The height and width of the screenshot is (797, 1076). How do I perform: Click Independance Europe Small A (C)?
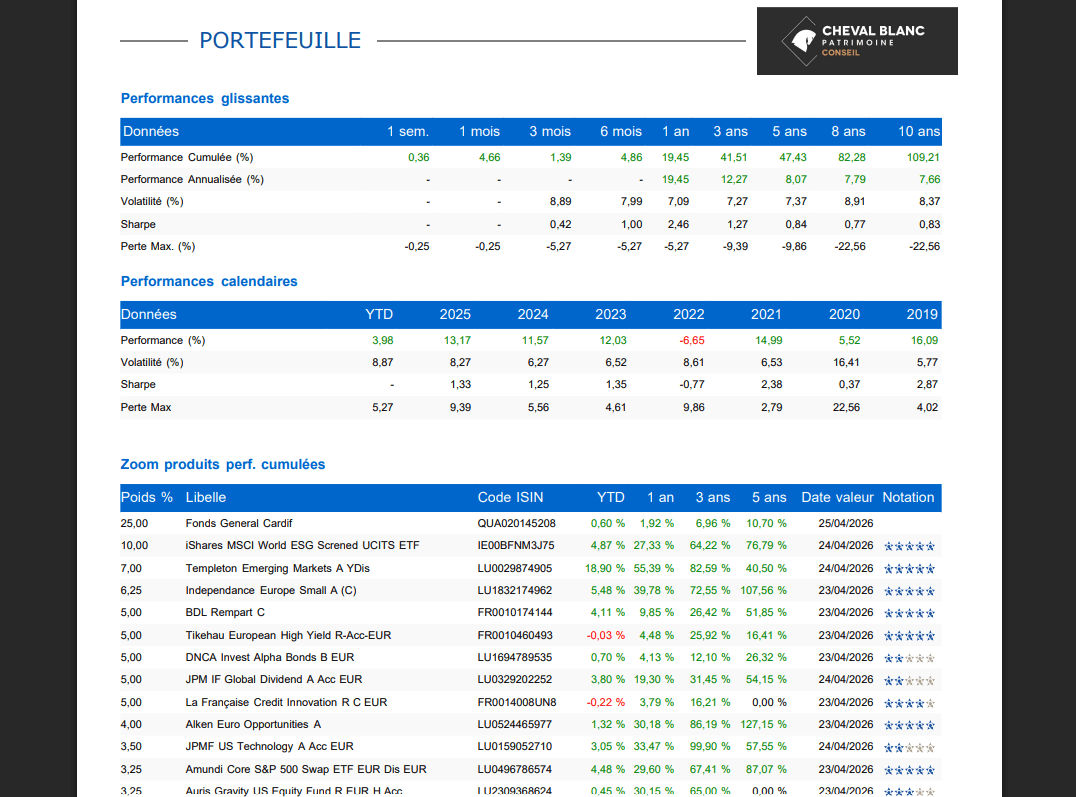[271, 590]
